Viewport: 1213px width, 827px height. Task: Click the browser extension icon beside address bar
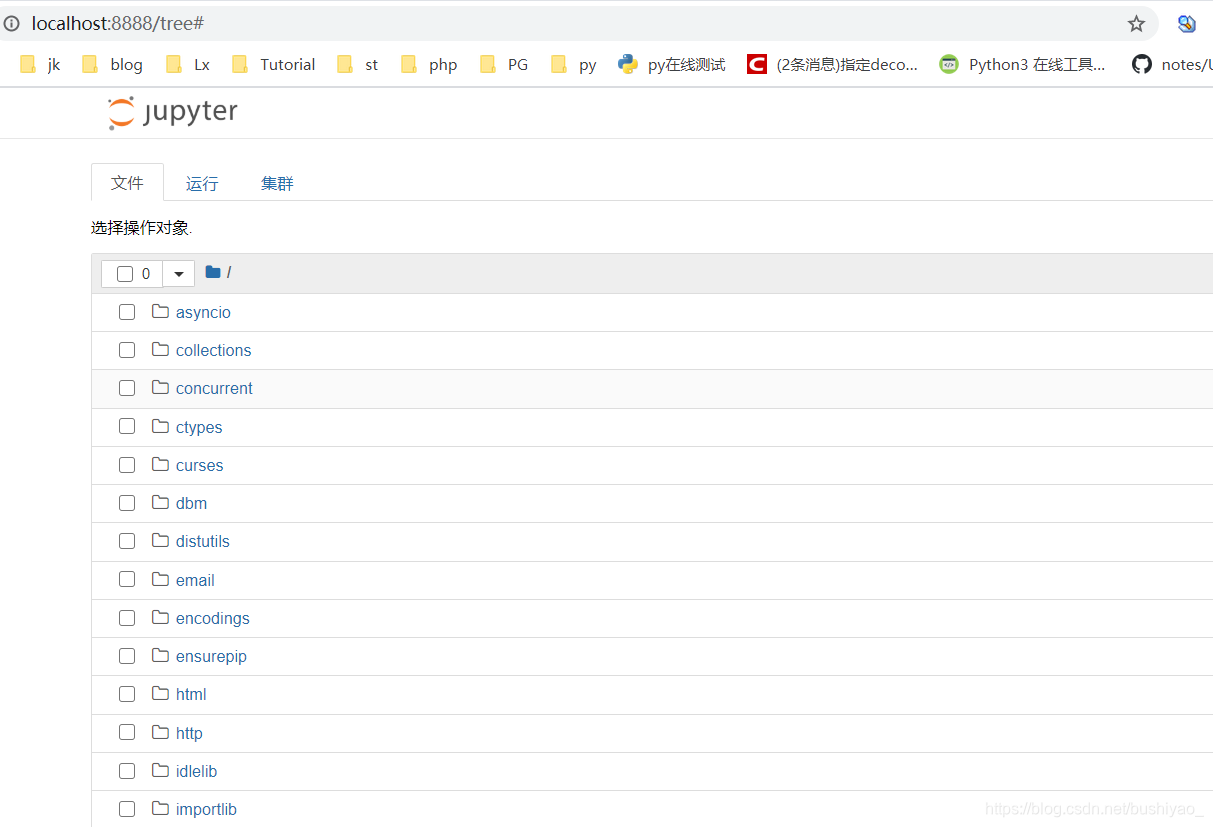1186,22
